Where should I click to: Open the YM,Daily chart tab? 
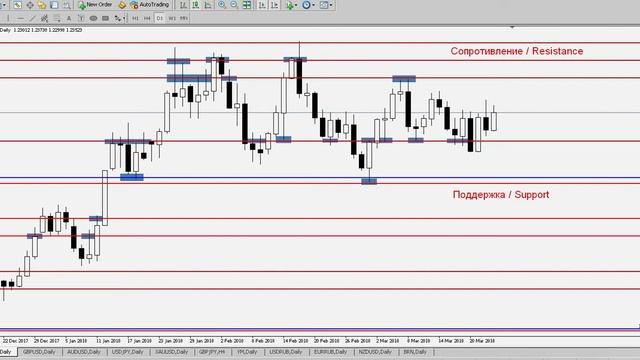pyautogui.click(x=247, y=352)
